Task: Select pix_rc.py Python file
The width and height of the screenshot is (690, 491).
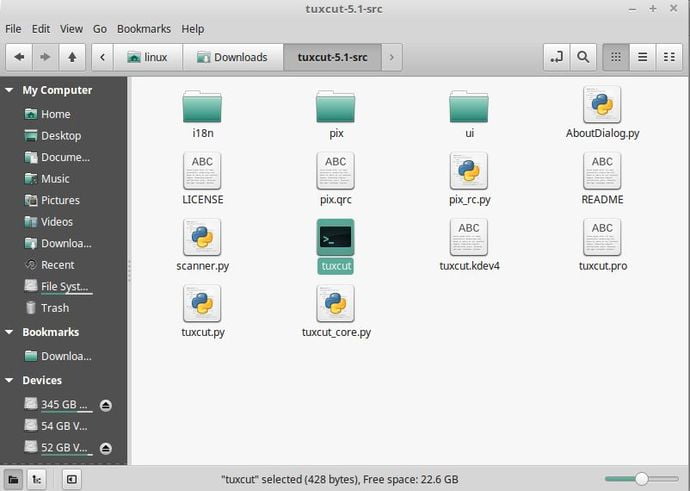Action: [469, 179]
